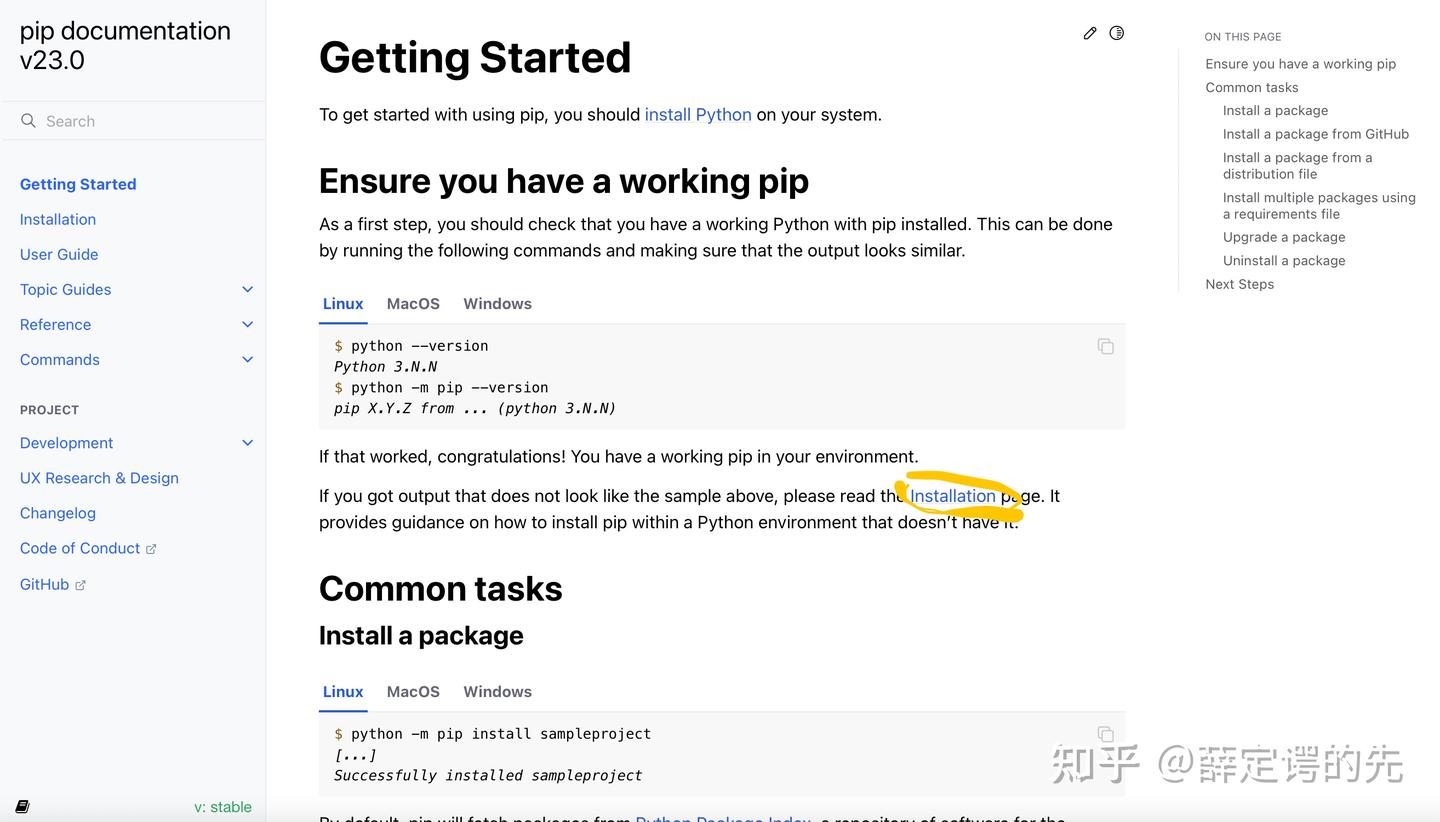The width and height of the screenshot is (1440, 822).
Task: Copy the pip install sampleproject snippet
Action: click(1105, 734)
